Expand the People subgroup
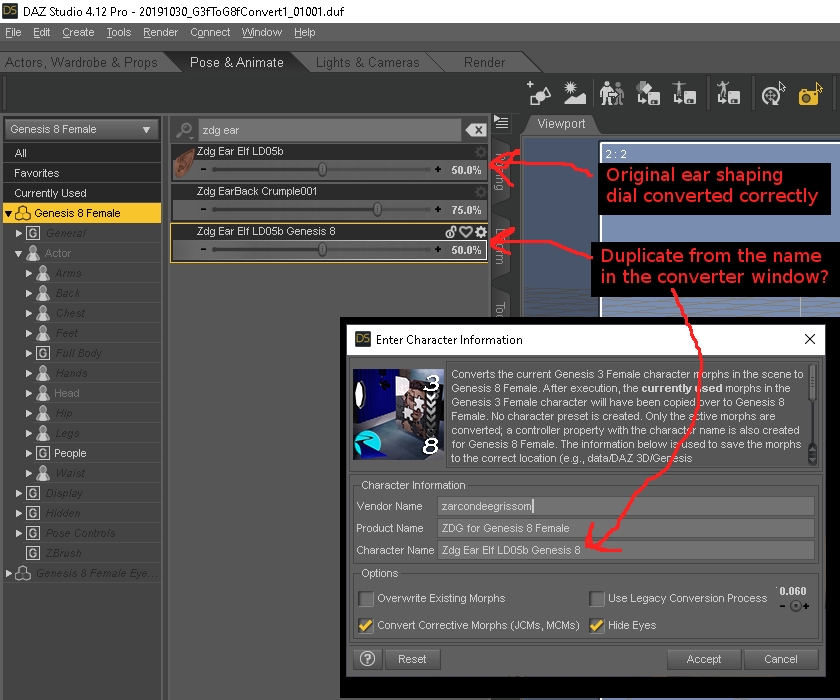The image size is (840, 700). coord(29,453)
